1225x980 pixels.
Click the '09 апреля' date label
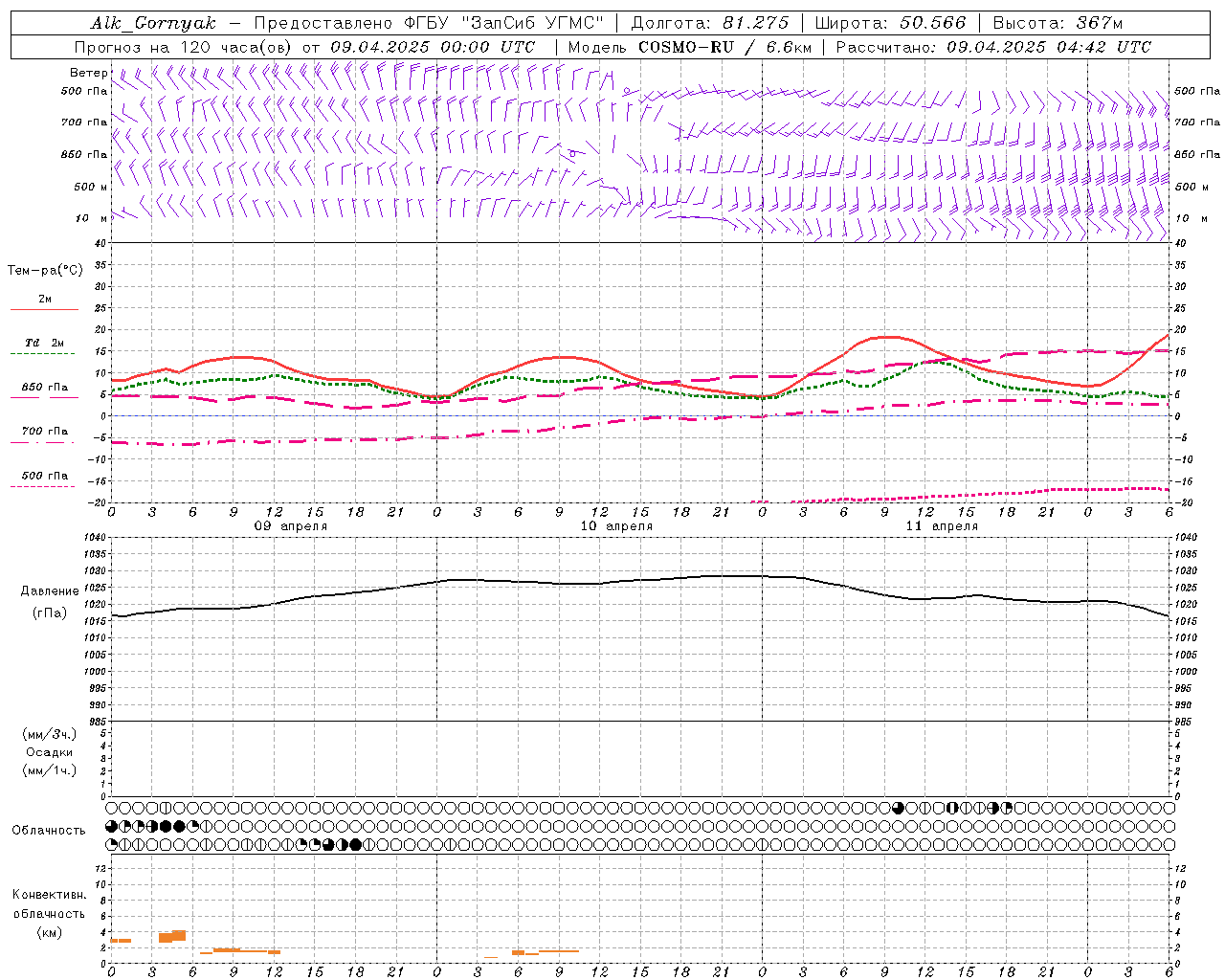pos(290,526)
